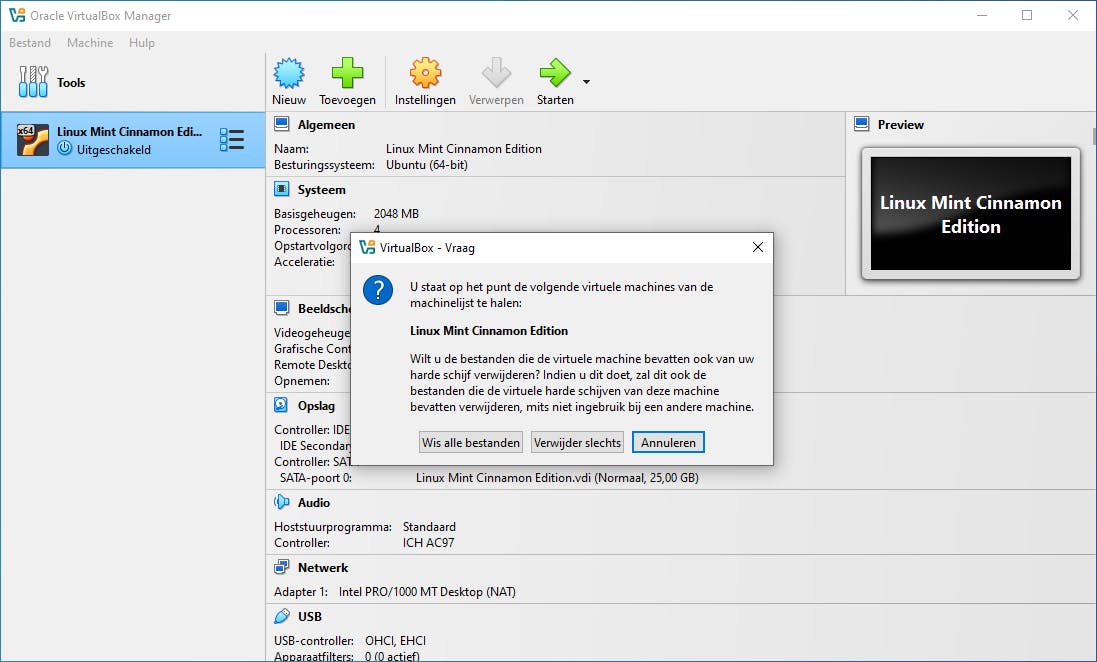
Task: Click the Wis alle bestanden button
Action: tap(471, 442)
